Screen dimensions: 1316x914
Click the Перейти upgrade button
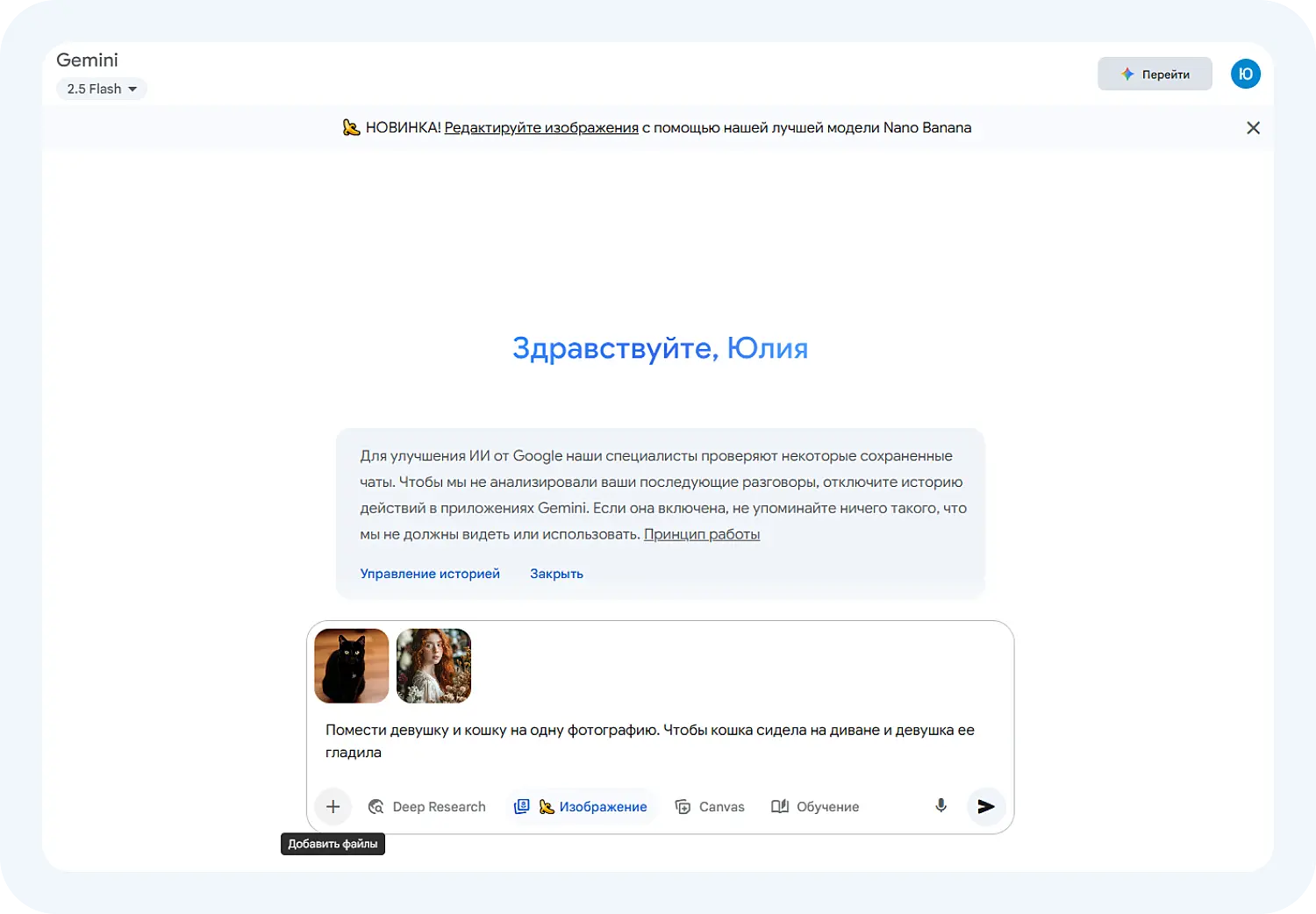point(1155,74)
